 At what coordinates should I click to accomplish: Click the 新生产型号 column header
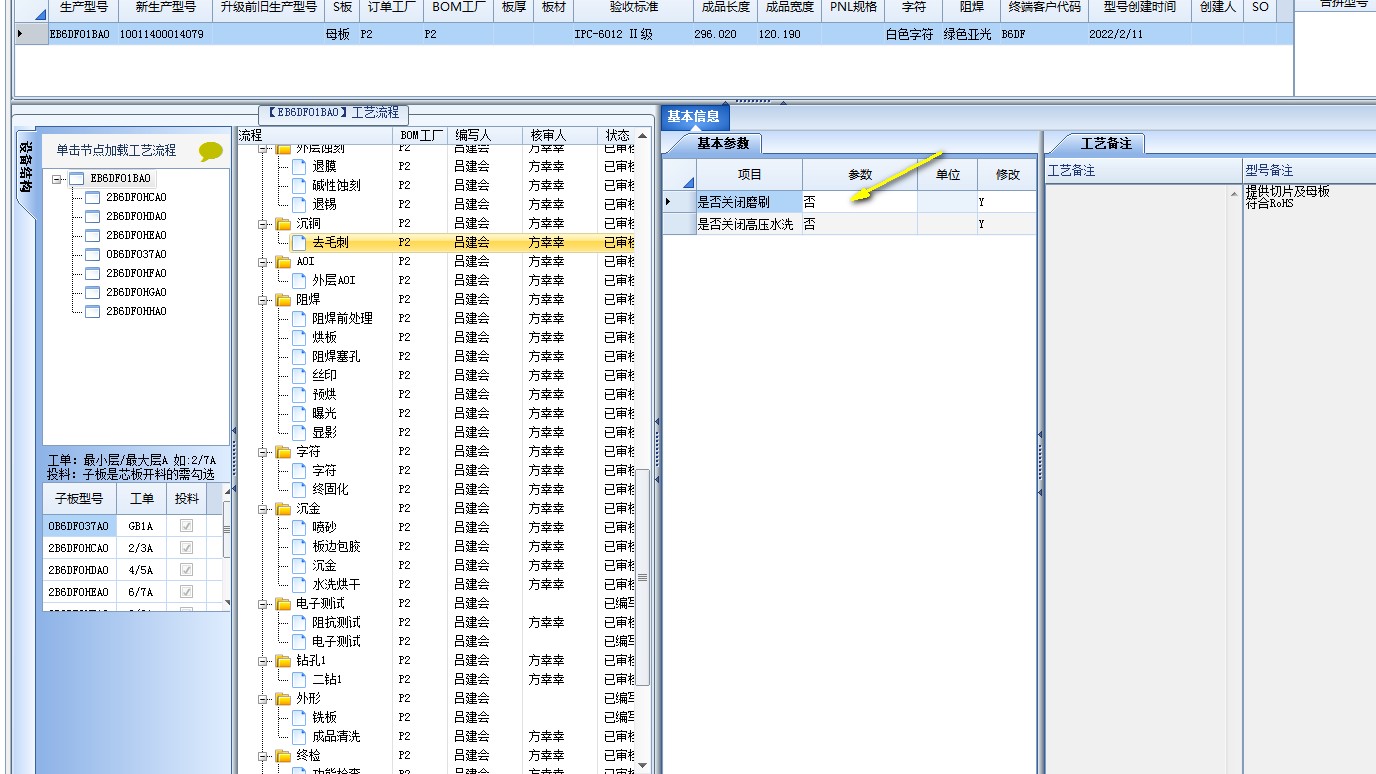pyautogui.click(x=165, y=7)
